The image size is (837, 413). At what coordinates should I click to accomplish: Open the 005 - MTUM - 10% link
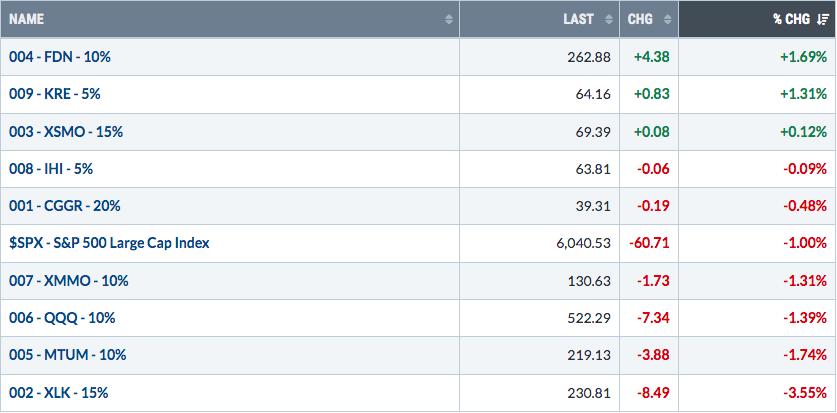click(x=67, y=355)
